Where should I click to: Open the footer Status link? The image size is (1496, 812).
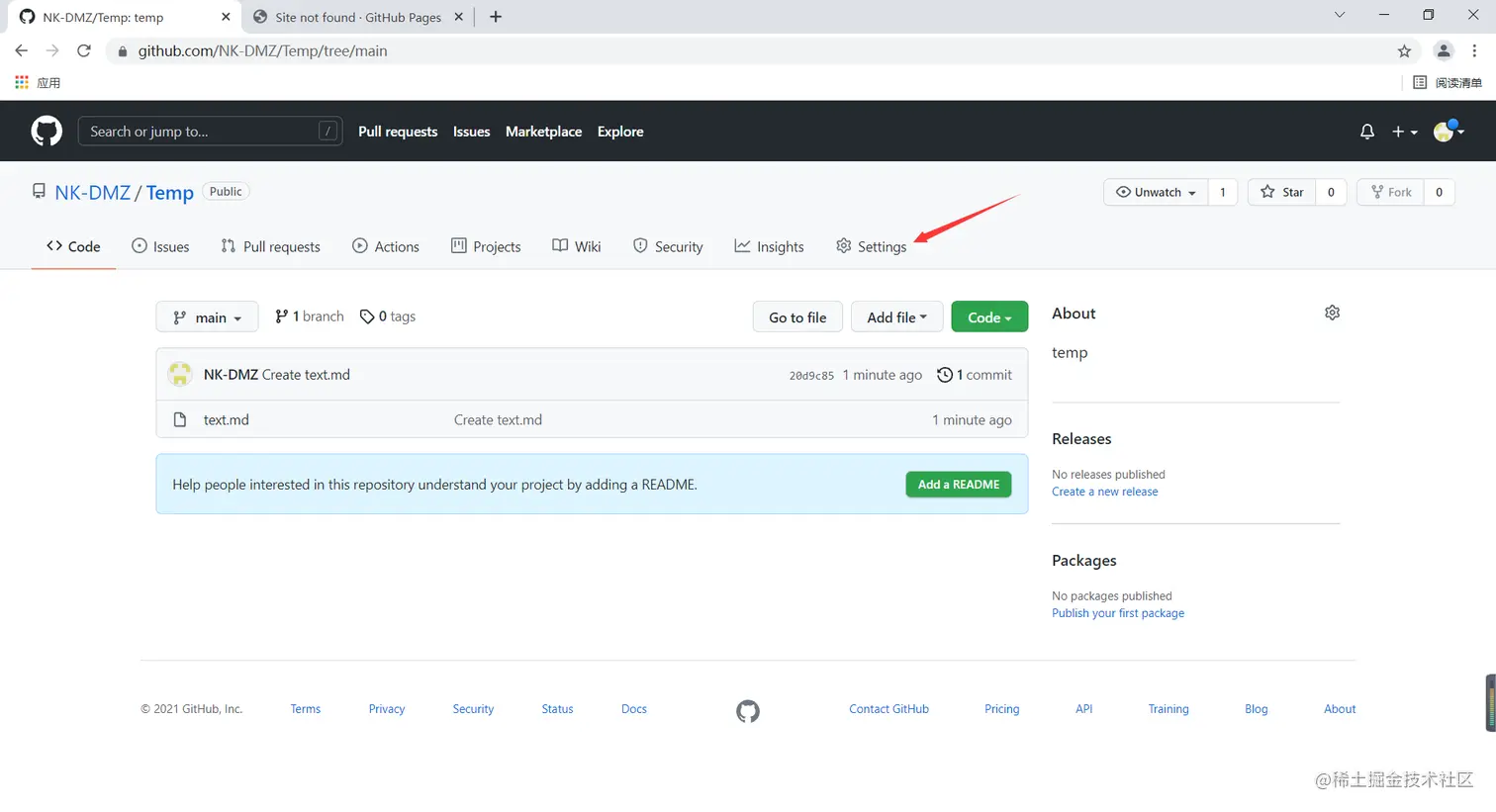tap(557, 709)
